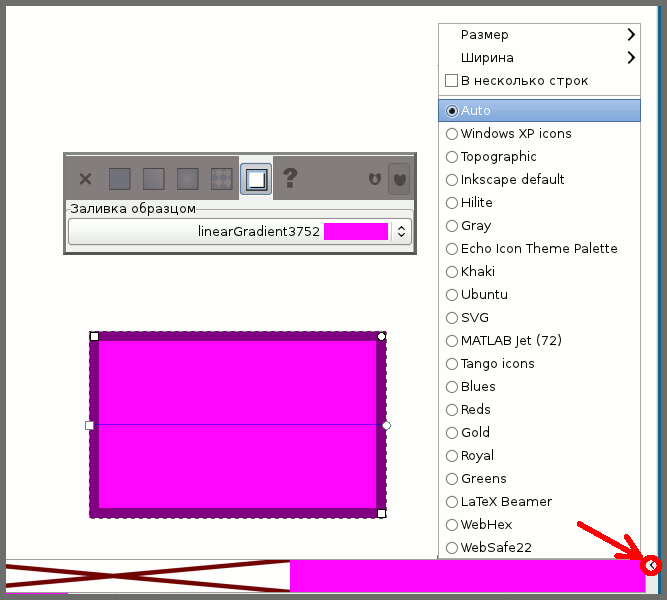
Task: Click the No paint X icon
Action: click(85, 179)
